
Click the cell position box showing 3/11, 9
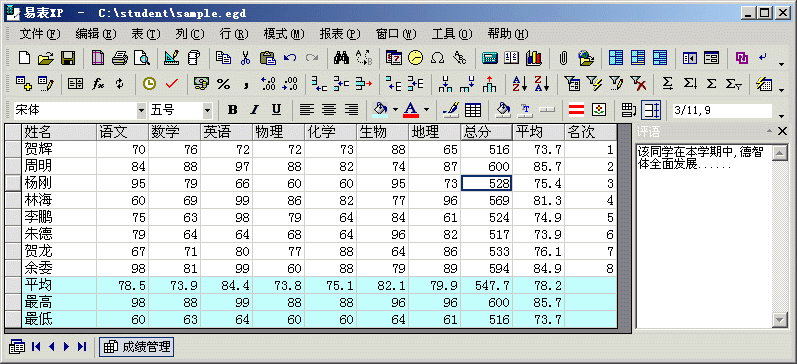722,110
